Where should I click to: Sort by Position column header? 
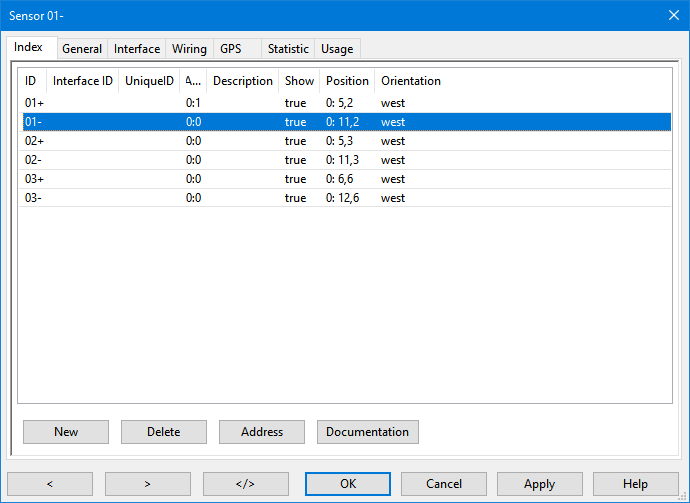[347, 81]
